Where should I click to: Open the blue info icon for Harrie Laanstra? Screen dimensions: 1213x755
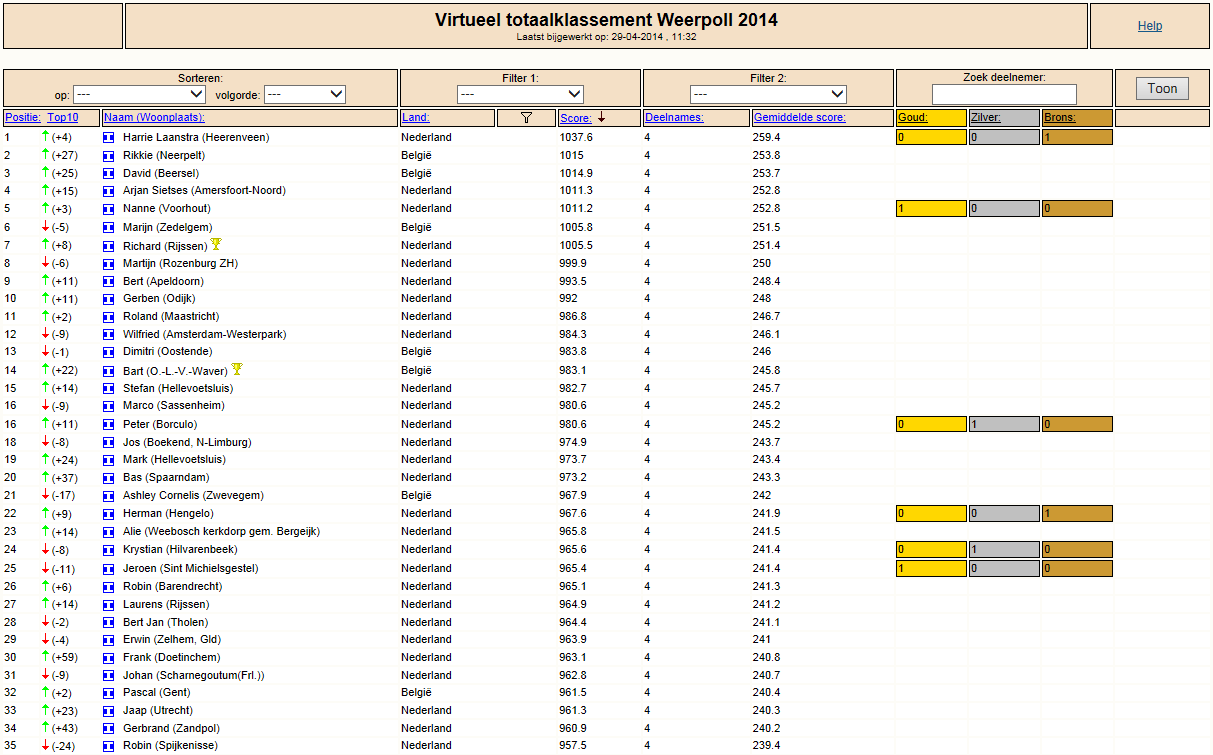(109, 137)
